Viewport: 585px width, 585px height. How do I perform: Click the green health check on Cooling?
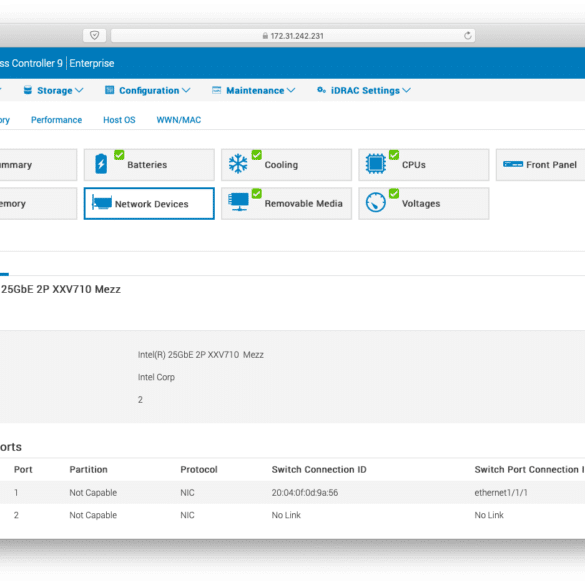257,154
